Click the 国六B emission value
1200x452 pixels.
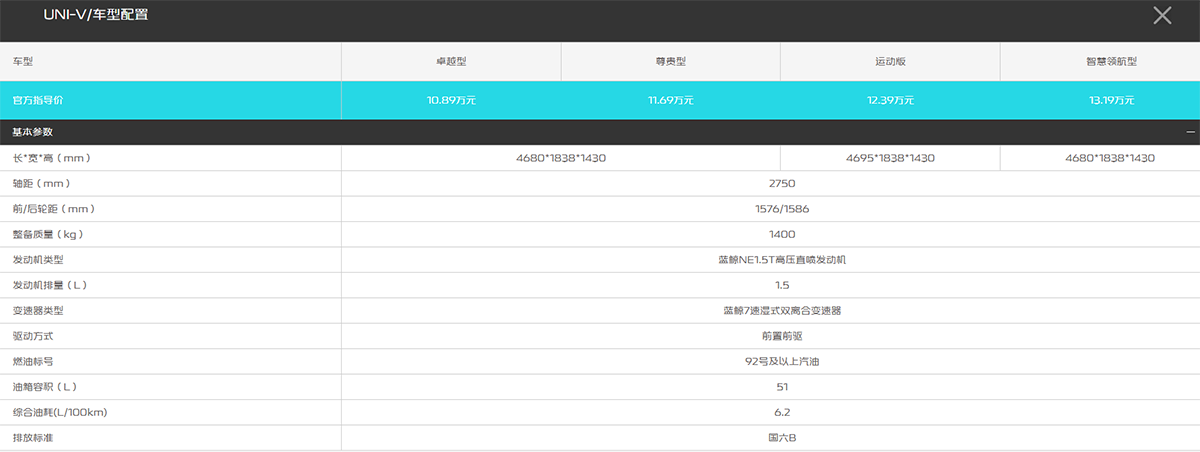pos(782,438)
